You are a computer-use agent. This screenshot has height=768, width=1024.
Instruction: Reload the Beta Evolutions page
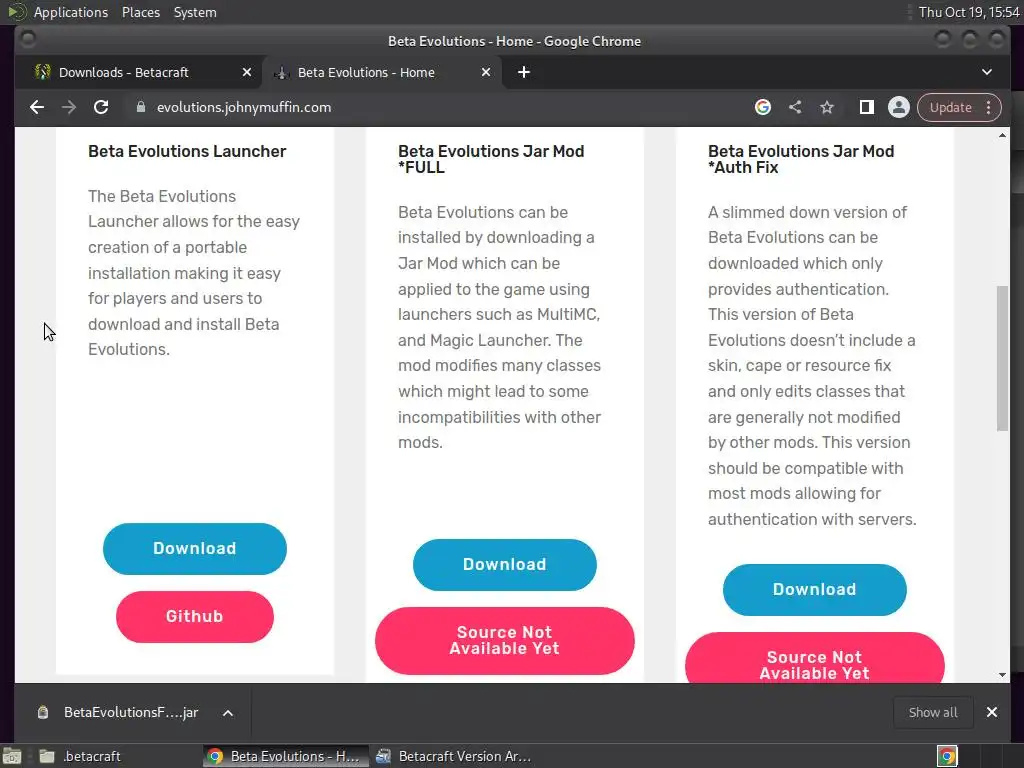pos(101,107)
